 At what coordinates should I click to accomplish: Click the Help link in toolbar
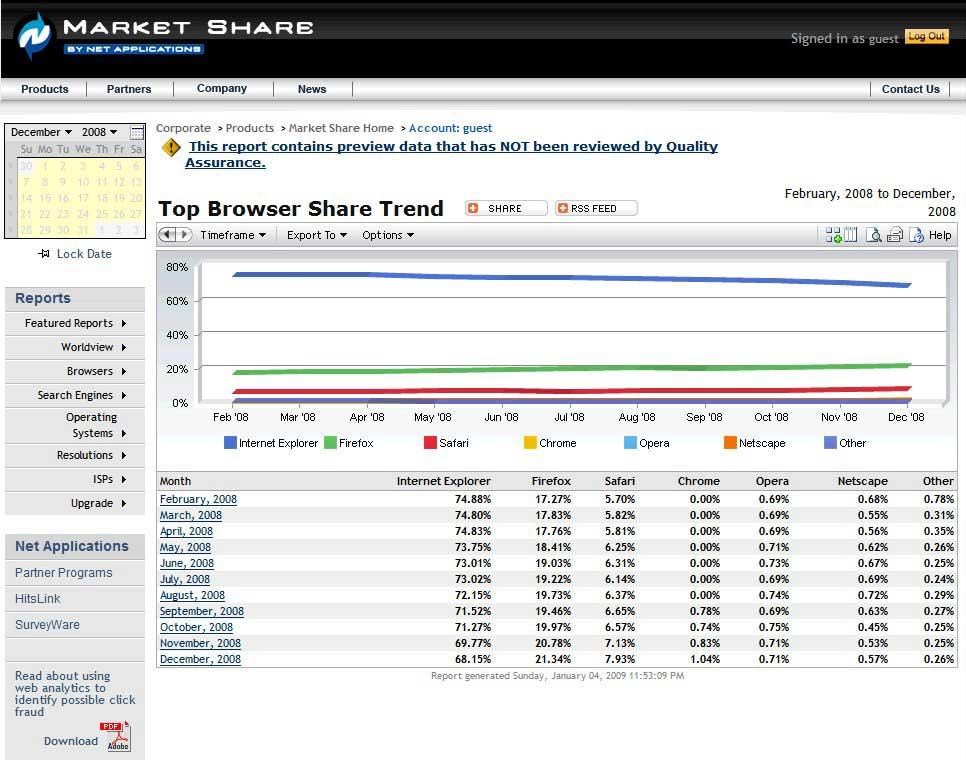(940, 235)
